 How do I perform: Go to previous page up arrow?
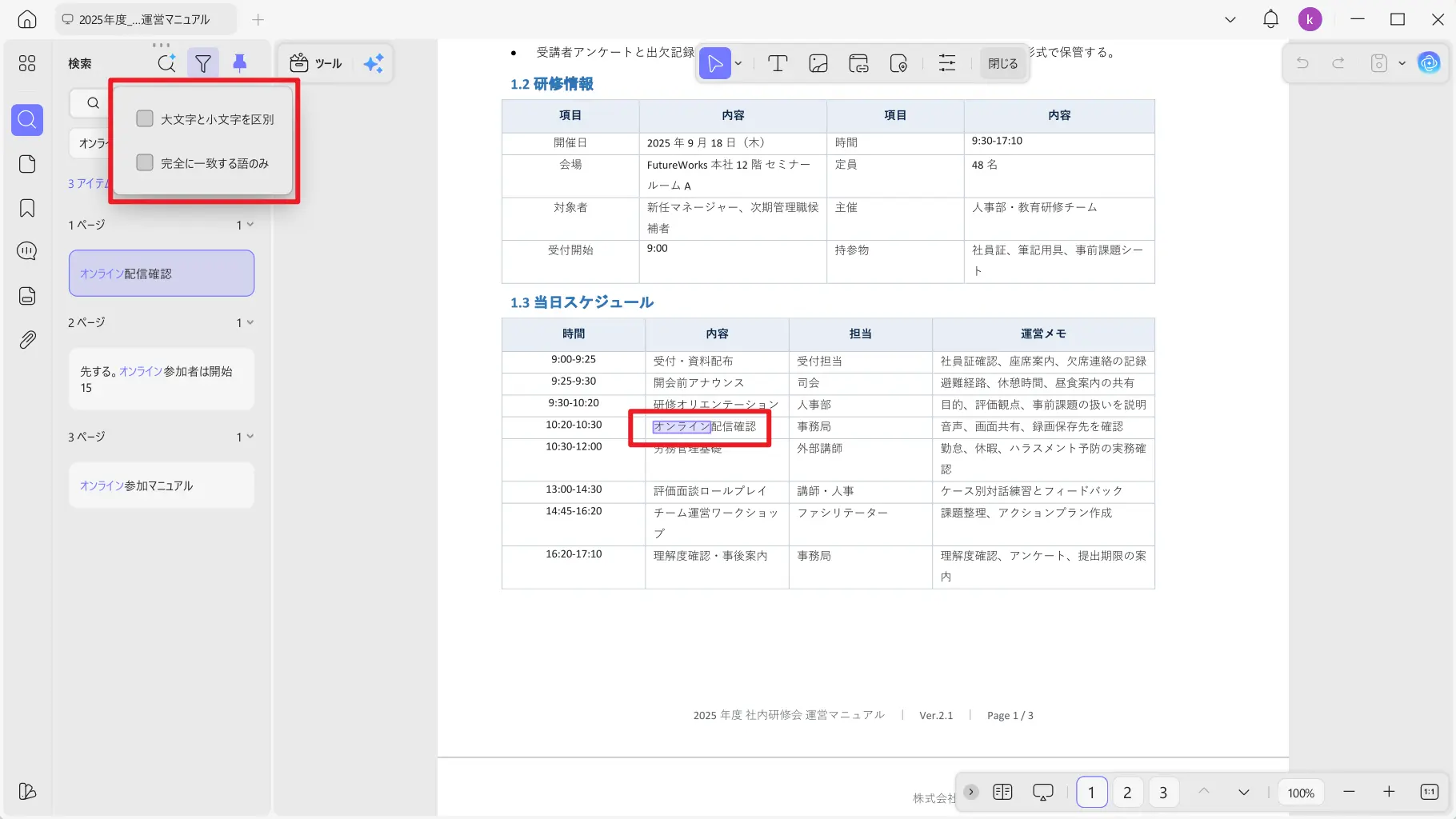click(1204, 792)
